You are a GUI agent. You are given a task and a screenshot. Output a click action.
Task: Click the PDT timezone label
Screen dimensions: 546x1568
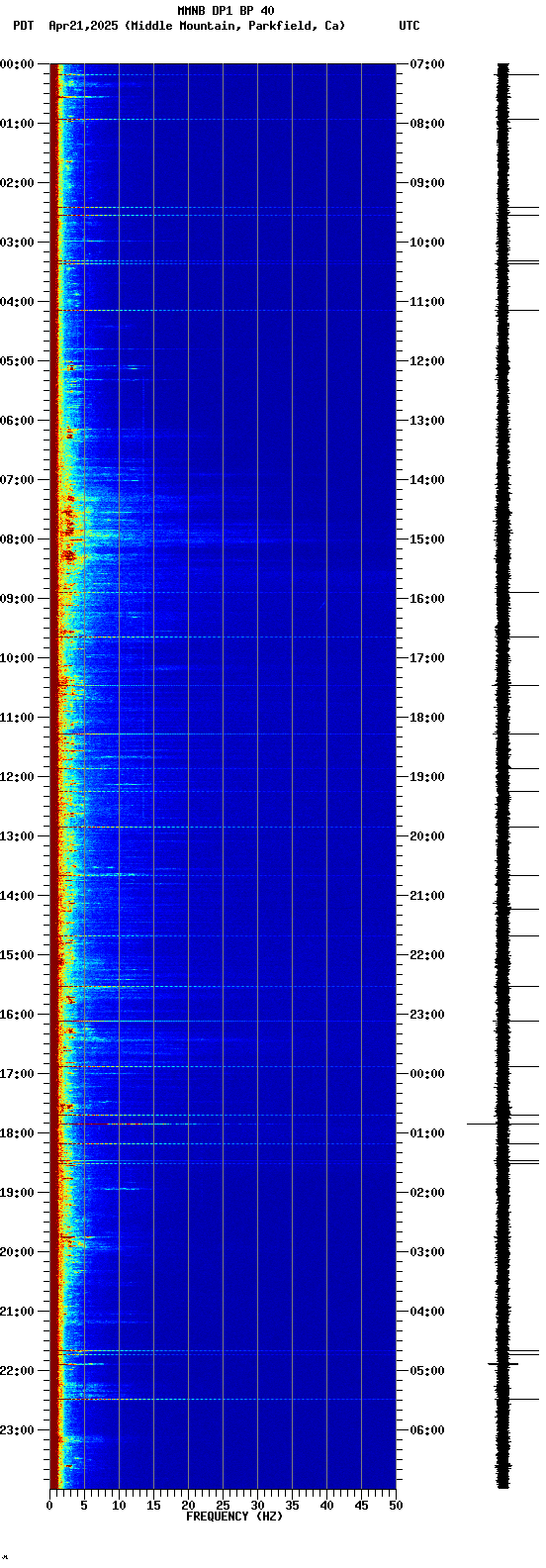coord(23,26)
